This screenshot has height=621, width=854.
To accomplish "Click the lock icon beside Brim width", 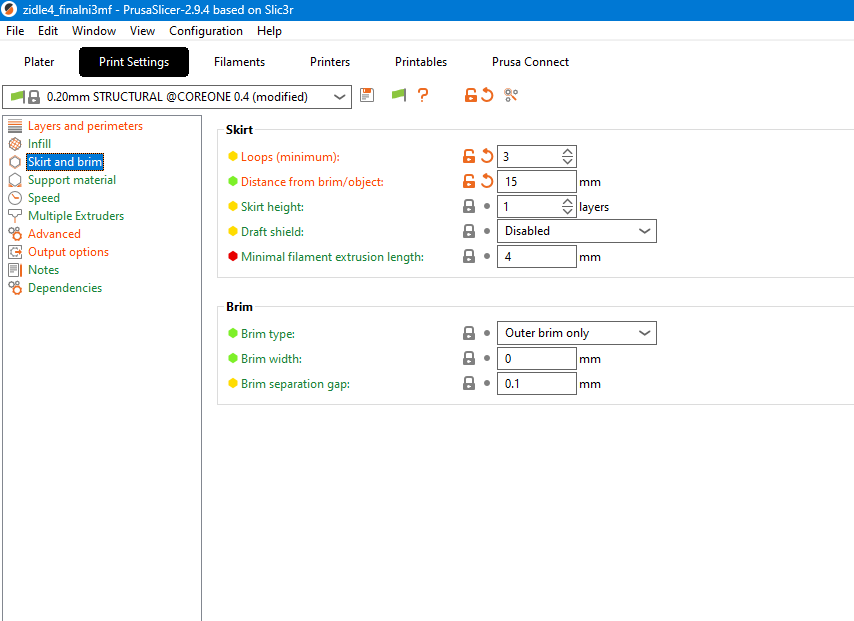I will (x=469, y=359).
